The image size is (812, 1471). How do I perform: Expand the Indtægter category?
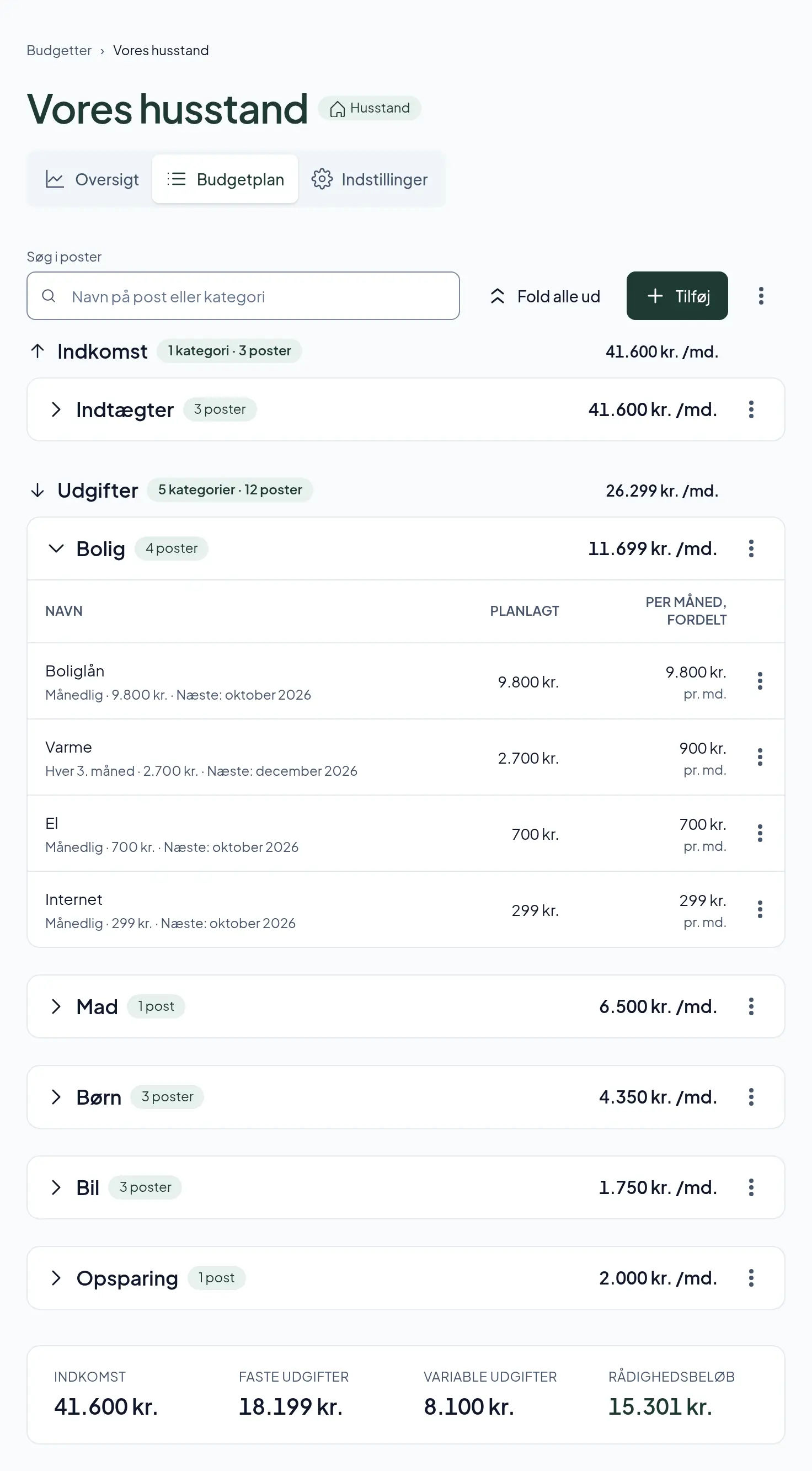[56, 409]
